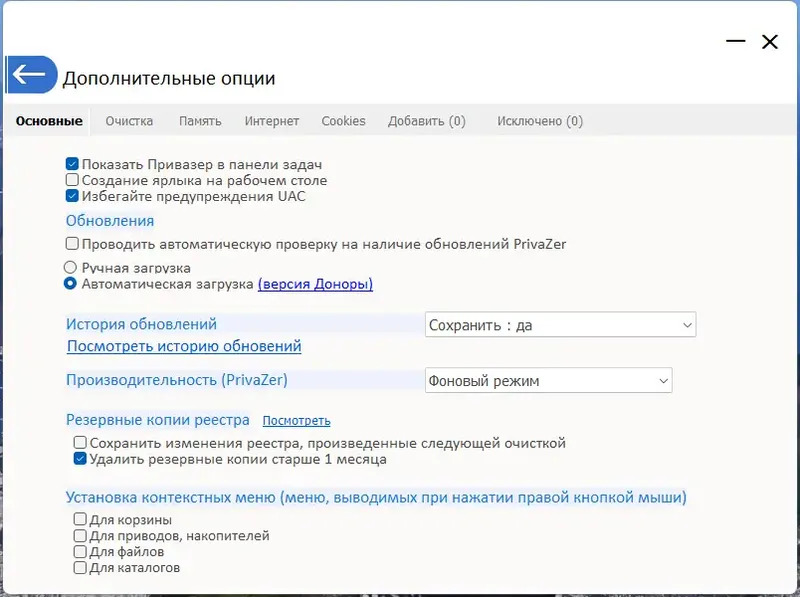Image resolution: width=800 pixels, height=597 pixels.
Task: Open the Очистка tab
Action: point(129,121)
